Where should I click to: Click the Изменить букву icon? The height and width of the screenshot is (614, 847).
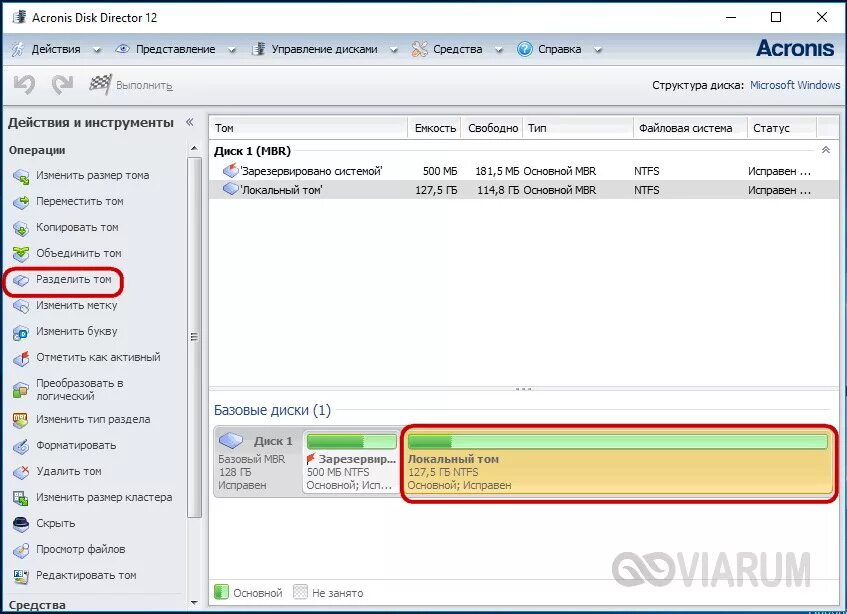pos(21,332)
